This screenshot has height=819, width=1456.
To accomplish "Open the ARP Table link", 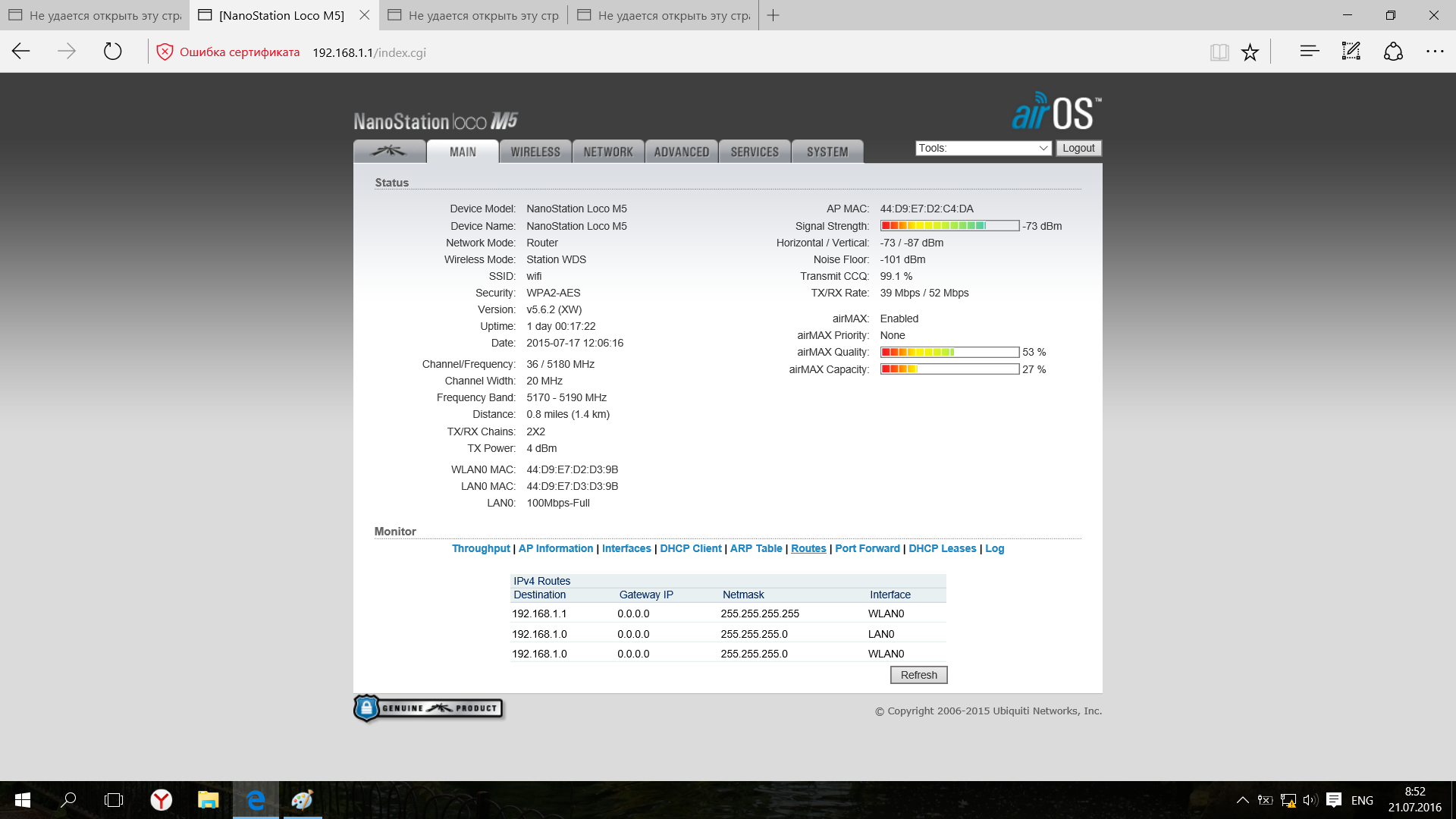I will 756,548.
